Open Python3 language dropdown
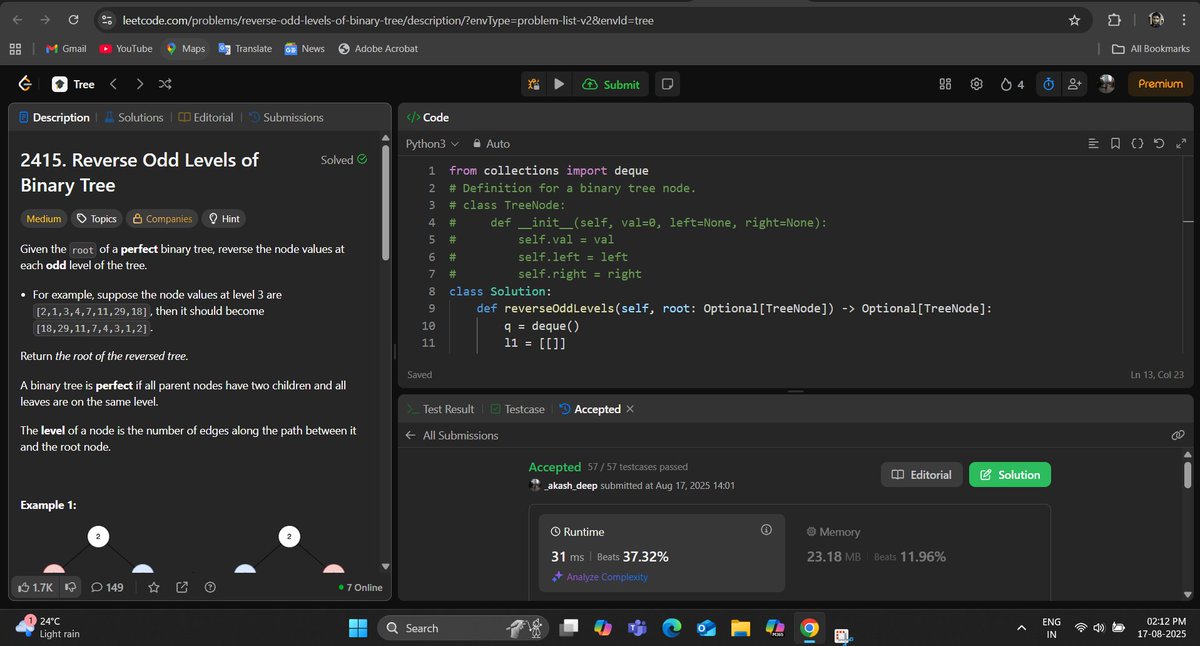 pyautogui.click(x=432, y=144)
